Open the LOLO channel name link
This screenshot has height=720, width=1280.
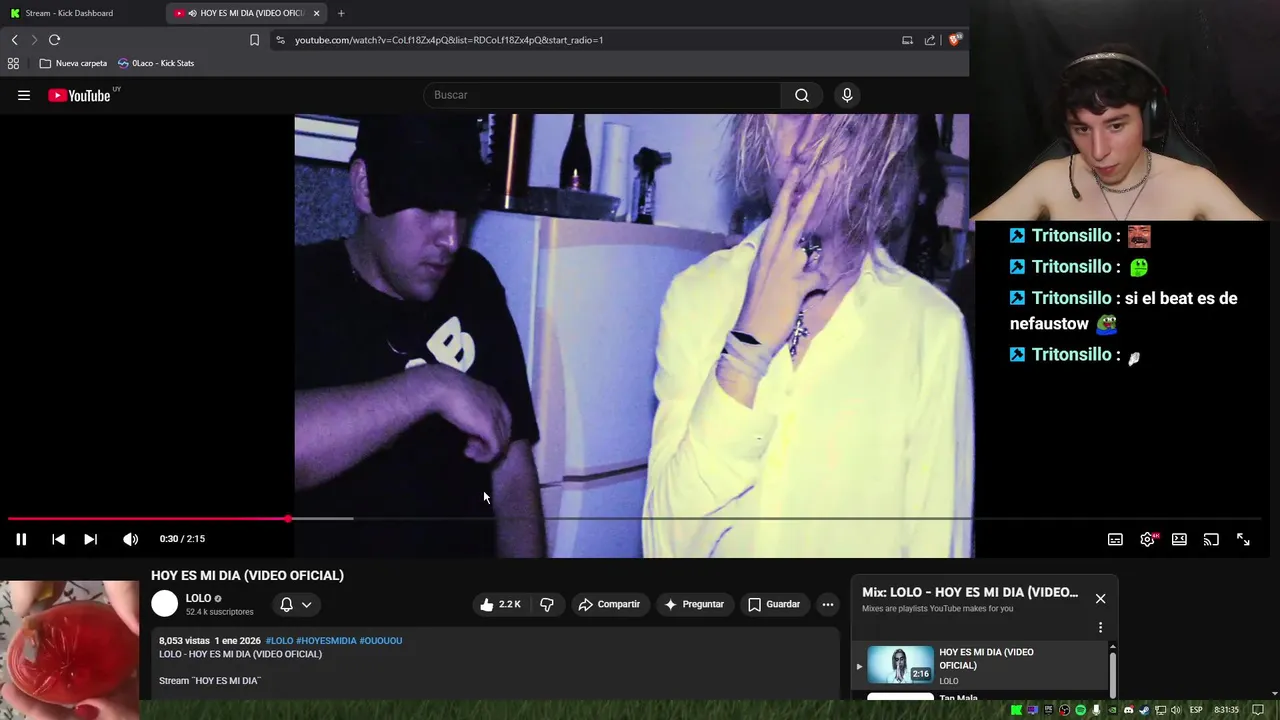click(198, 598)
